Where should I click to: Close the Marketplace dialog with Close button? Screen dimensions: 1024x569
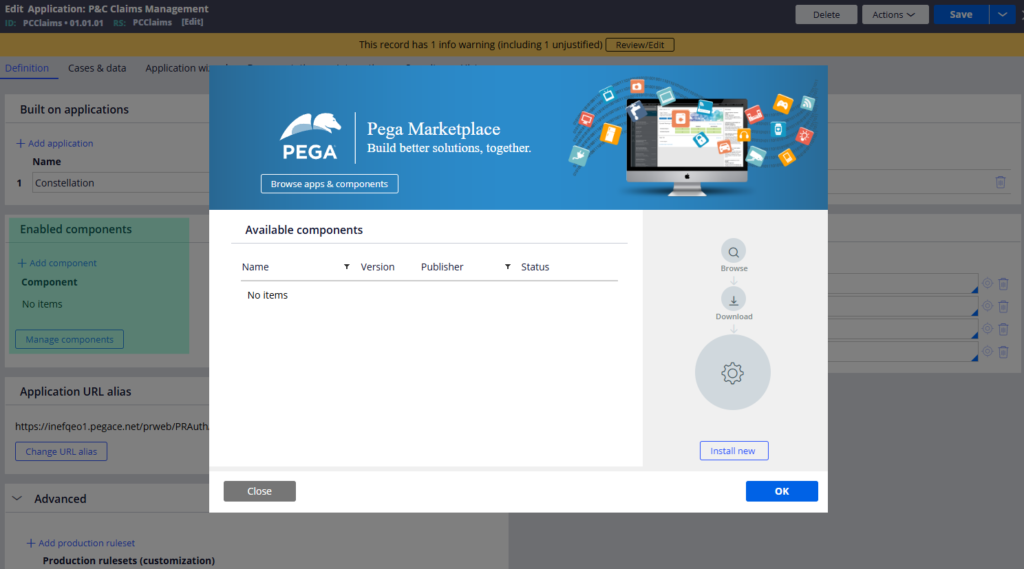[x=259, y=491]
